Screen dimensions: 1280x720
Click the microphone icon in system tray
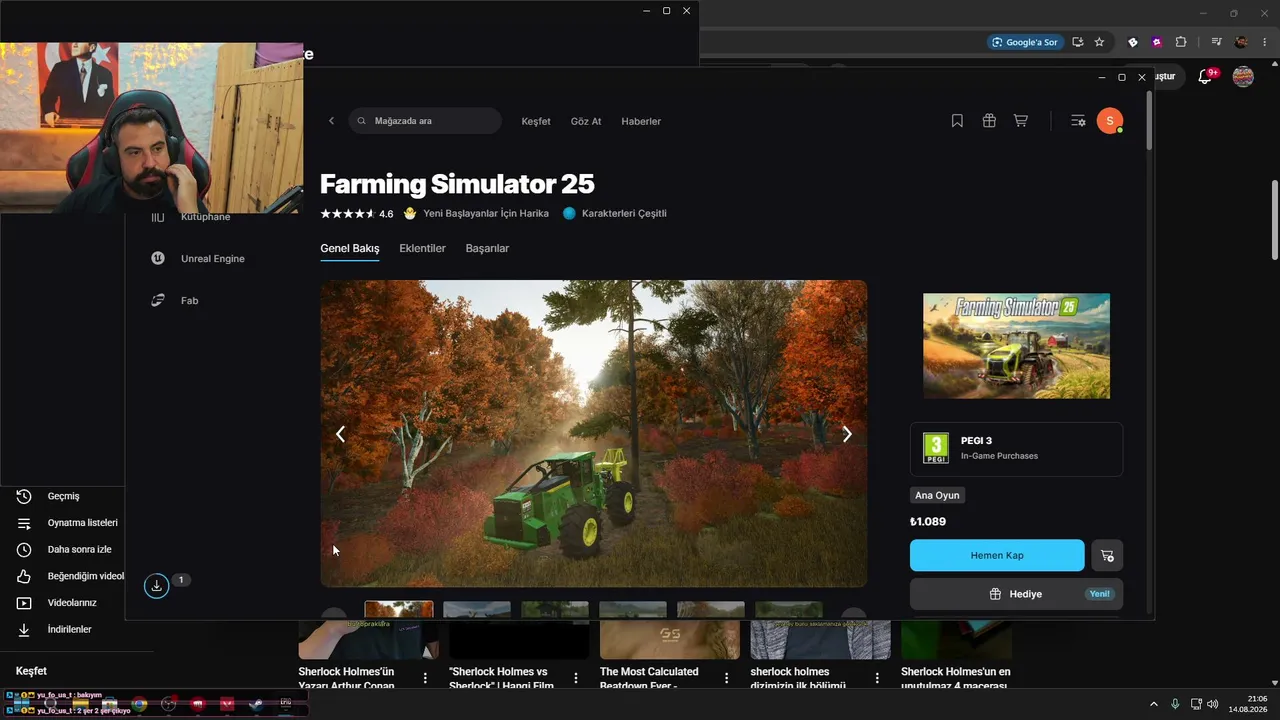(1175, 704)
